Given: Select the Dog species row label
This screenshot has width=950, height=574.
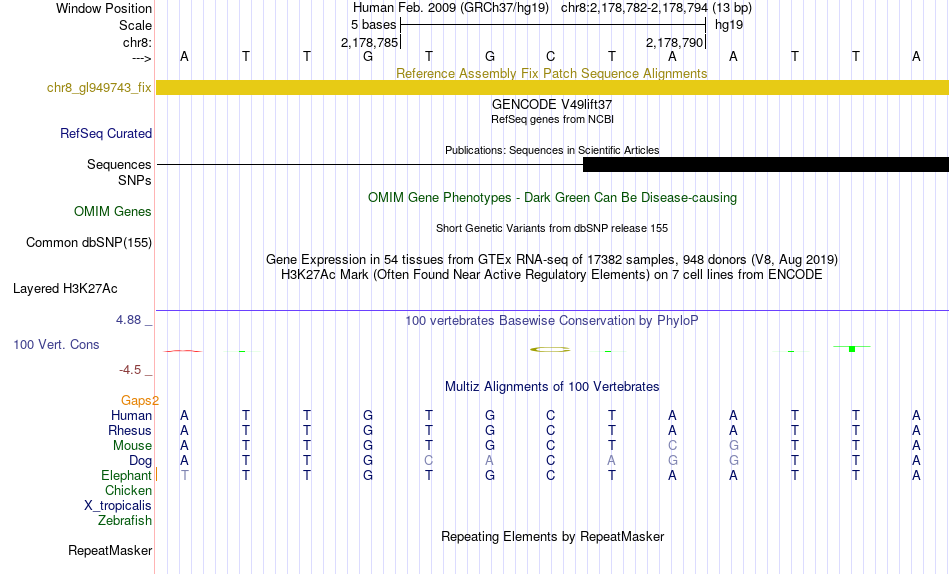Looking at the screenshot, I should (x=141, y=461).
